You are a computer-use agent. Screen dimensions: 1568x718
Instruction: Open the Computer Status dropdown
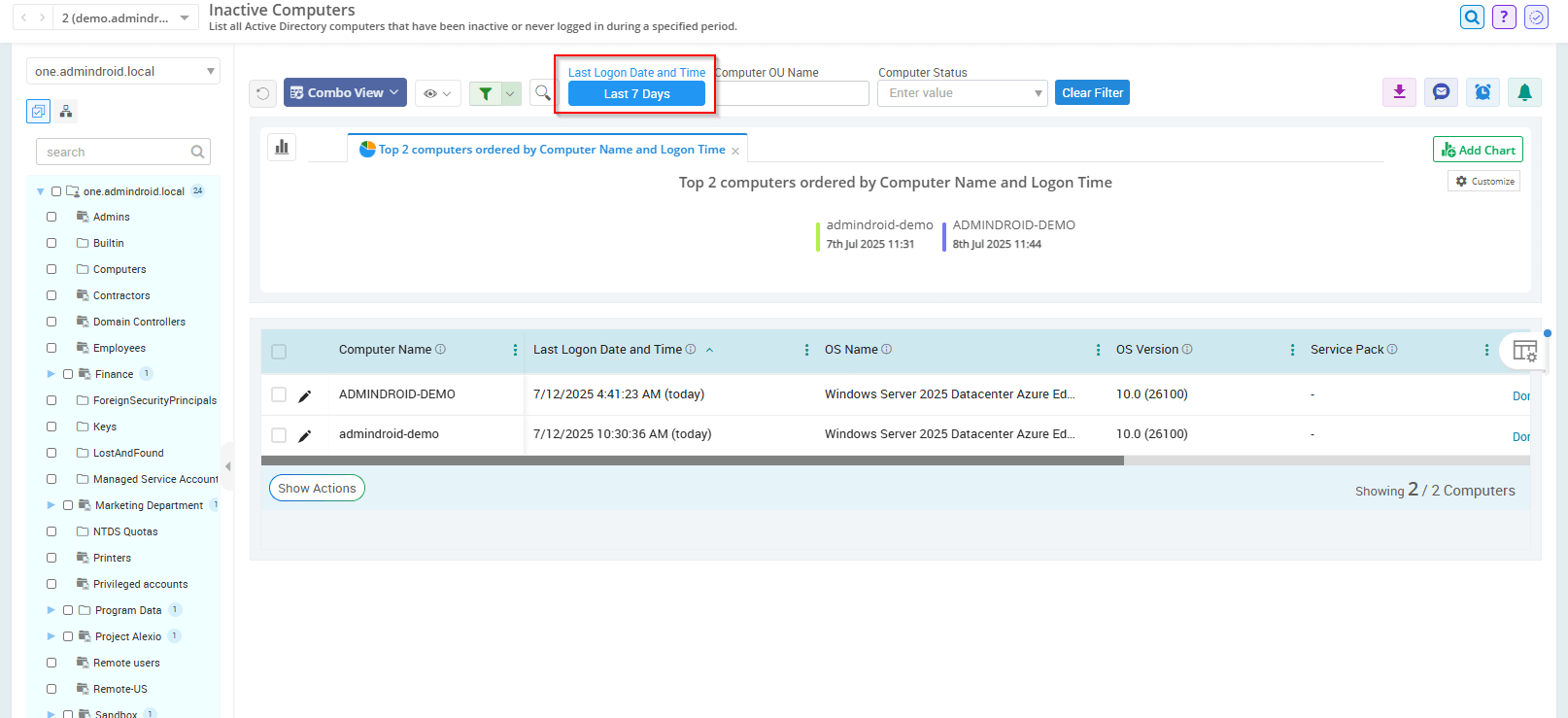[x=962, y=93]
